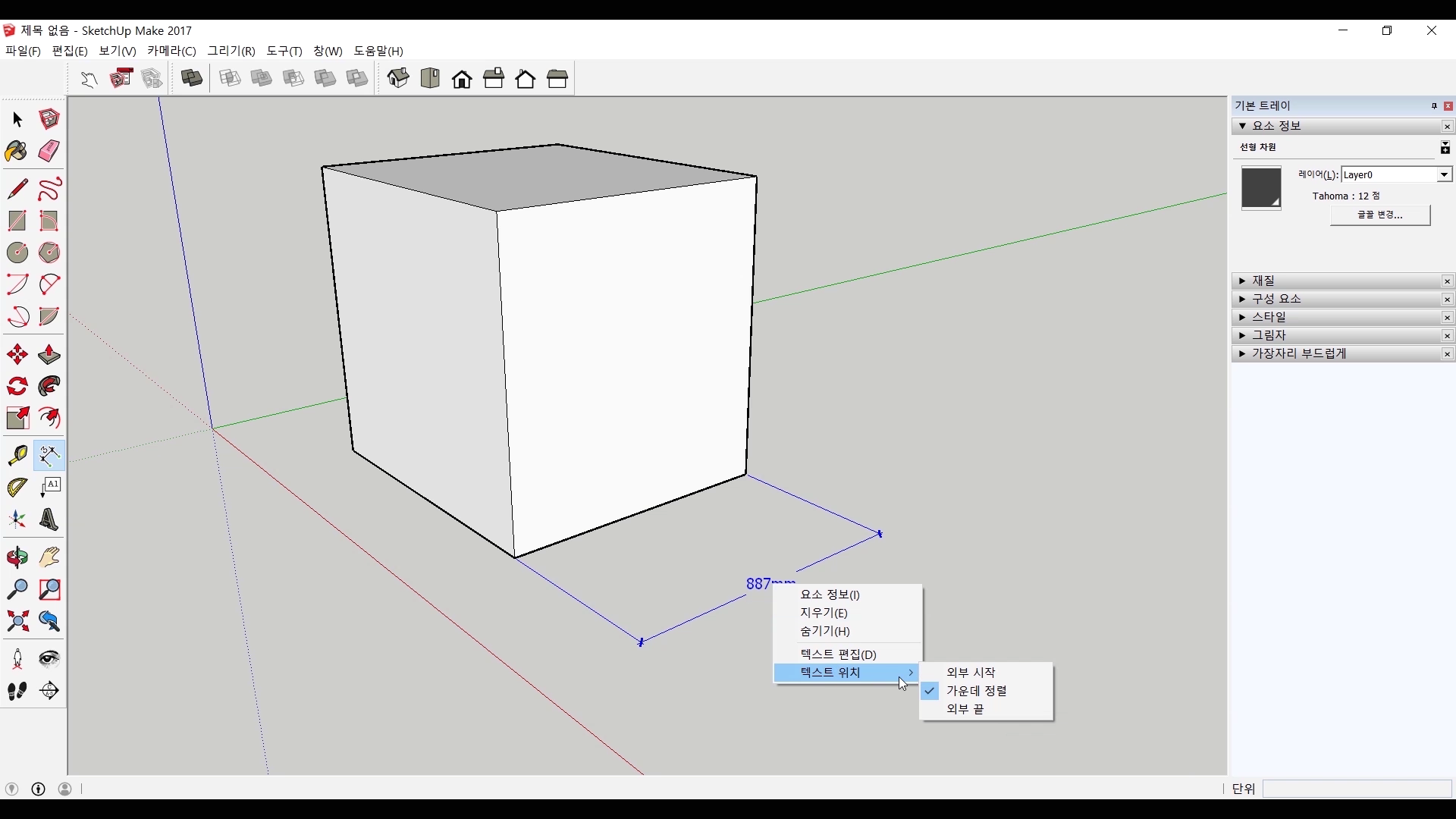
Task: Select the Orbit camera tool
Action: click(x=17, y=558)
